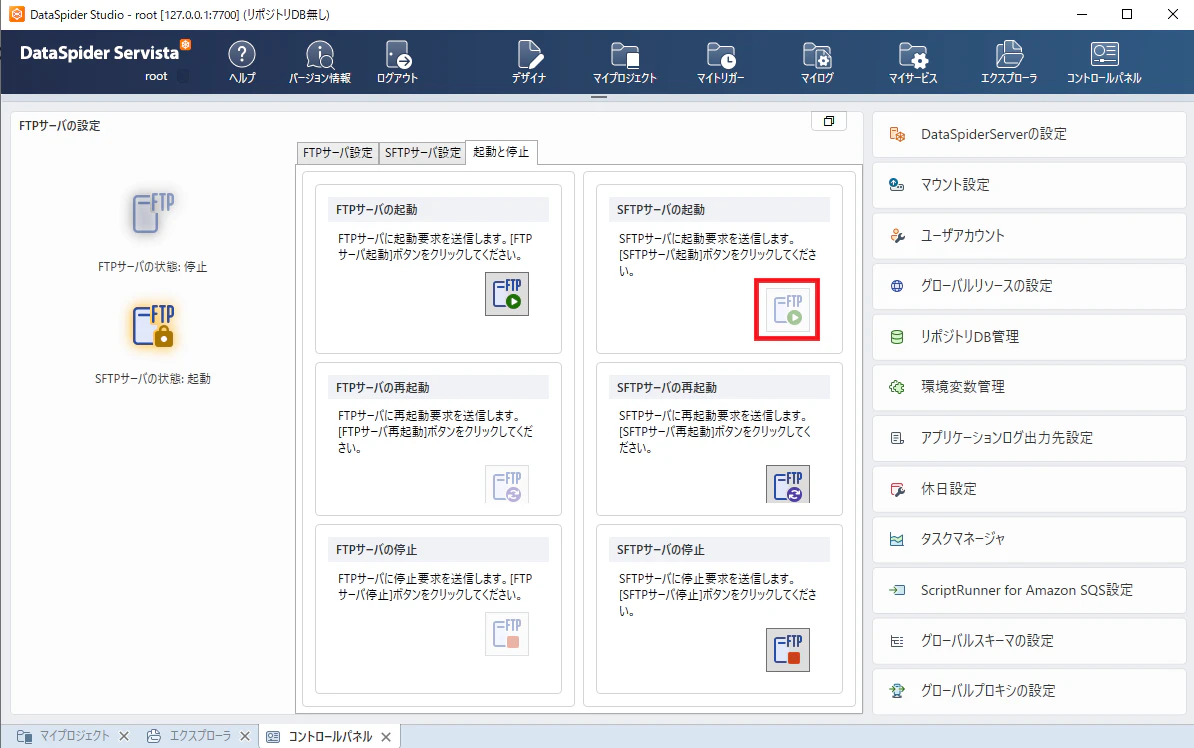Click the タスクマネージャ chart icon
This screenshot has width=1194, height=748.
click(x=897, y=539)
